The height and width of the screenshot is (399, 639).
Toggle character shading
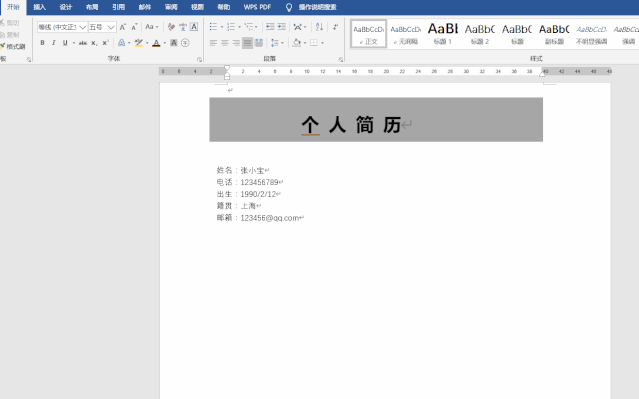[x=174, y=43]
